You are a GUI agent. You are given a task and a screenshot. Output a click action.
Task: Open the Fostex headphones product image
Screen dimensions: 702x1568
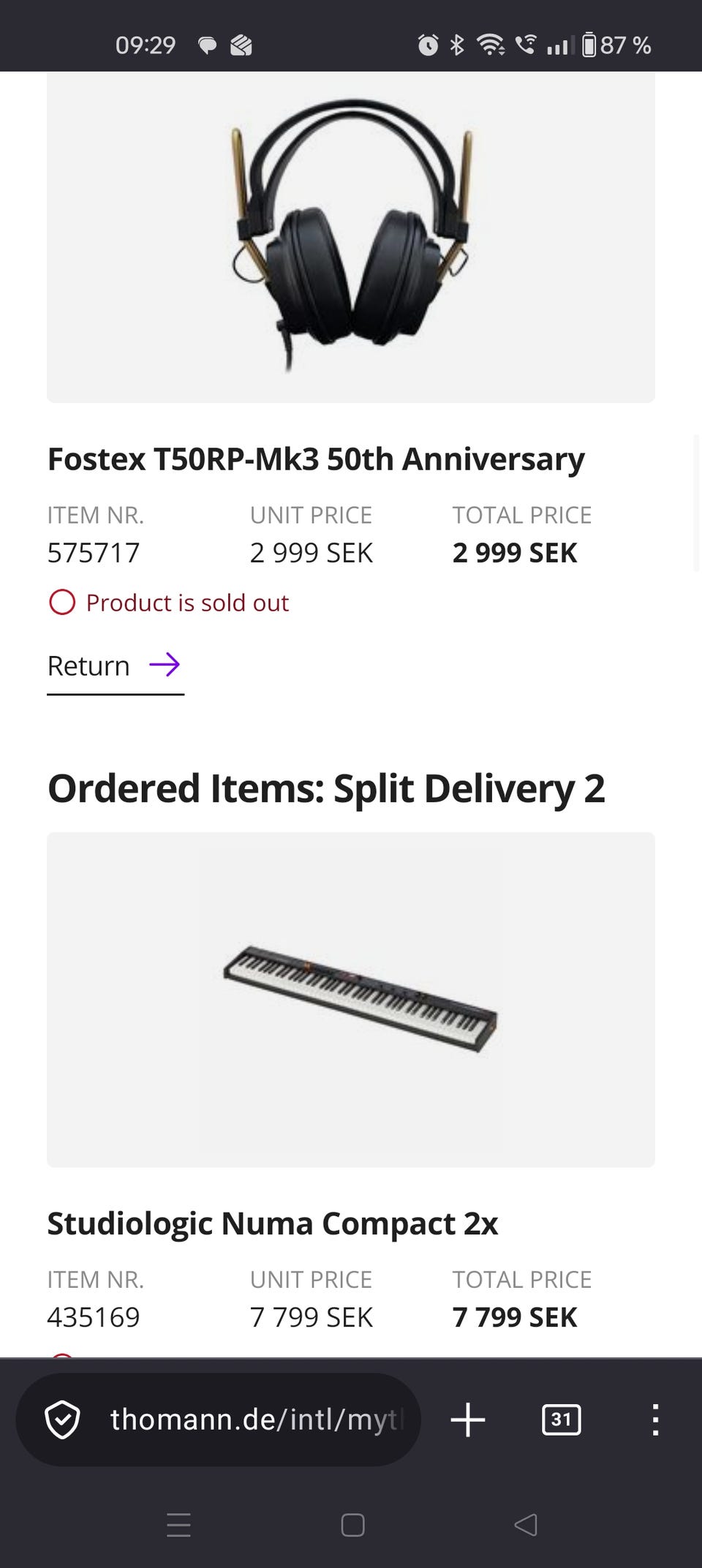tap(351, 238)
